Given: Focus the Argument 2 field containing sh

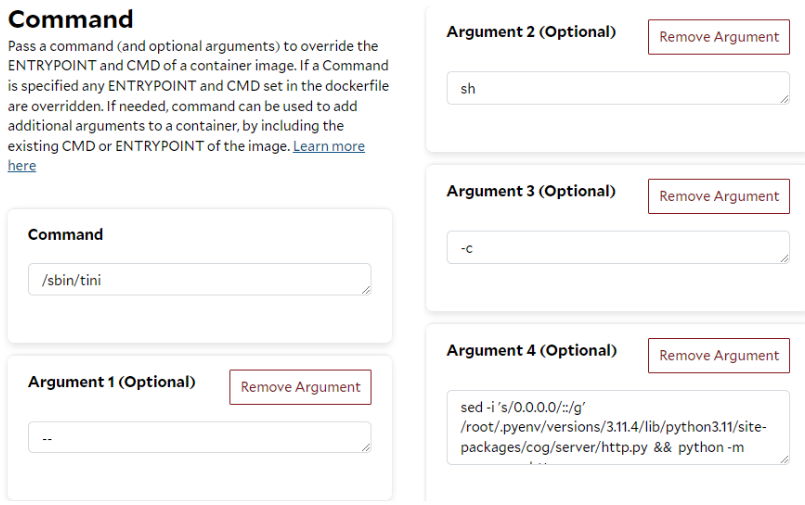Looking at the screenshot, I should point(618,88).
